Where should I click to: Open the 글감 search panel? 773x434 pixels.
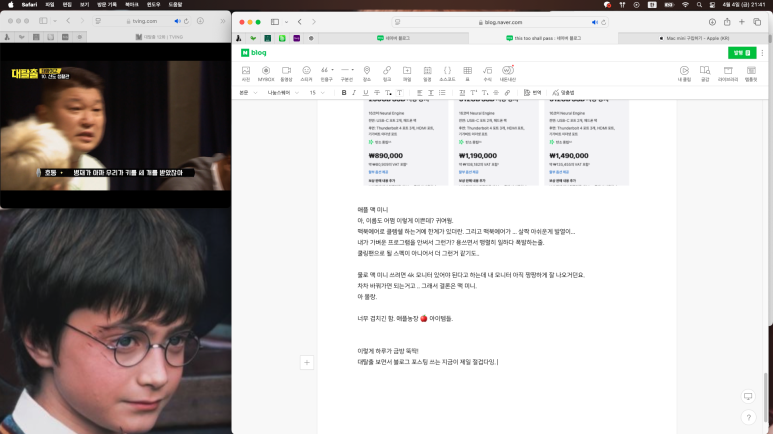point(705,73)
